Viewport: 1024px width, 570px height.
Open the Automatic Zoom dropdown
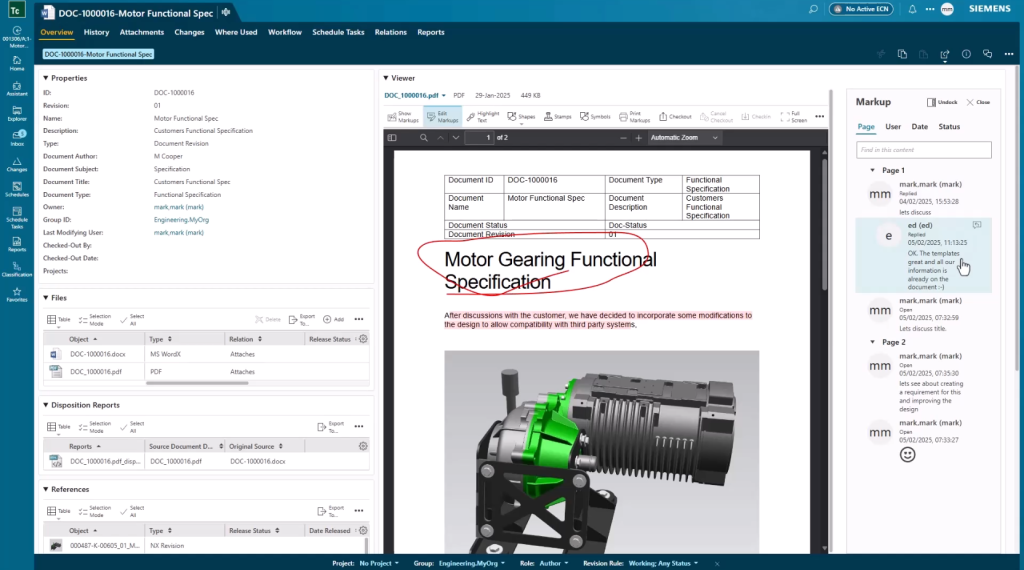684,138
